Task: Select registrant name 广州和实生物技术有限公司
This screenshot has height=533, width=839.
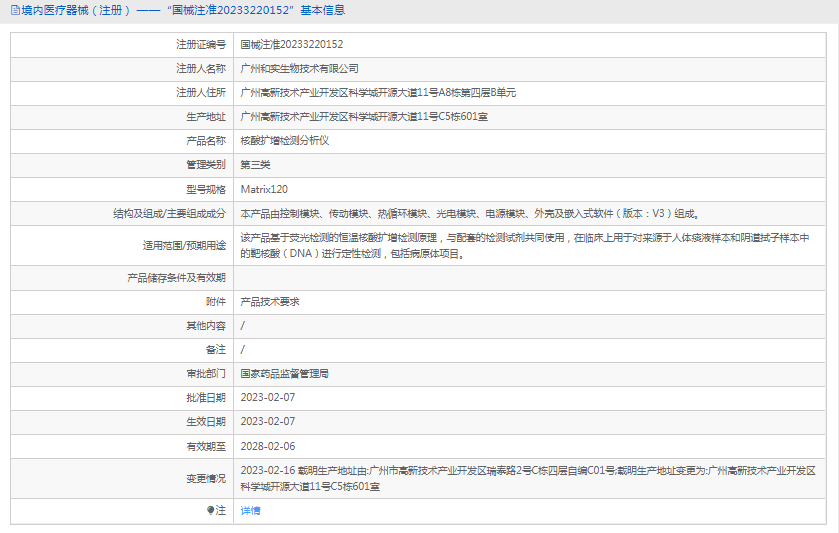Action: coord(300,68)
